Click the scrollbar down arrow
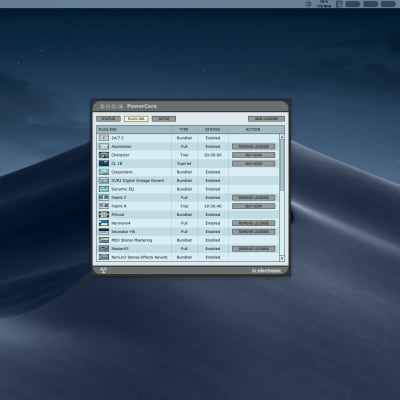 tap(282, 258)
